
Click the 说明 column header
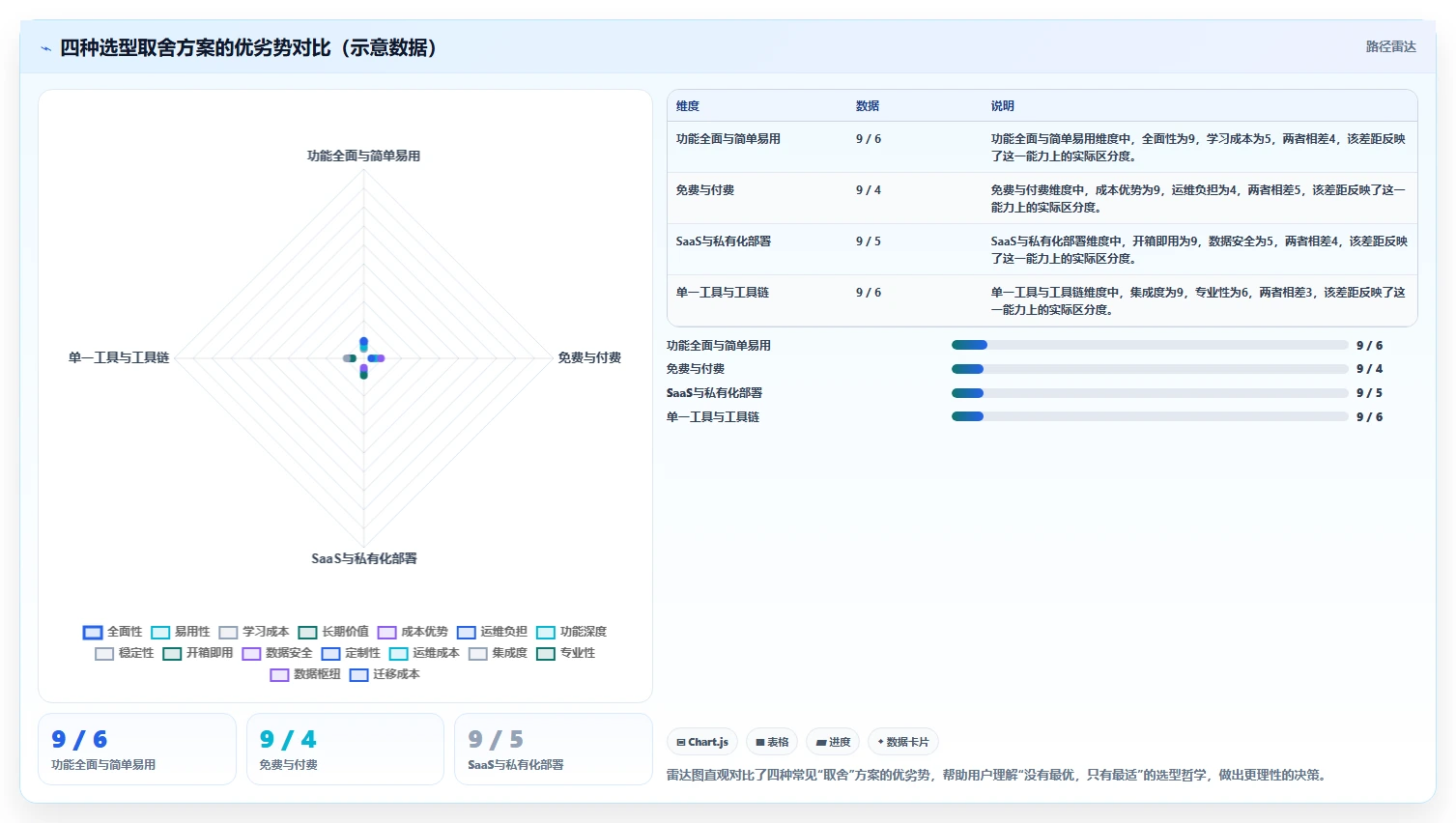pyautogui.click(x=1003, y=106)
